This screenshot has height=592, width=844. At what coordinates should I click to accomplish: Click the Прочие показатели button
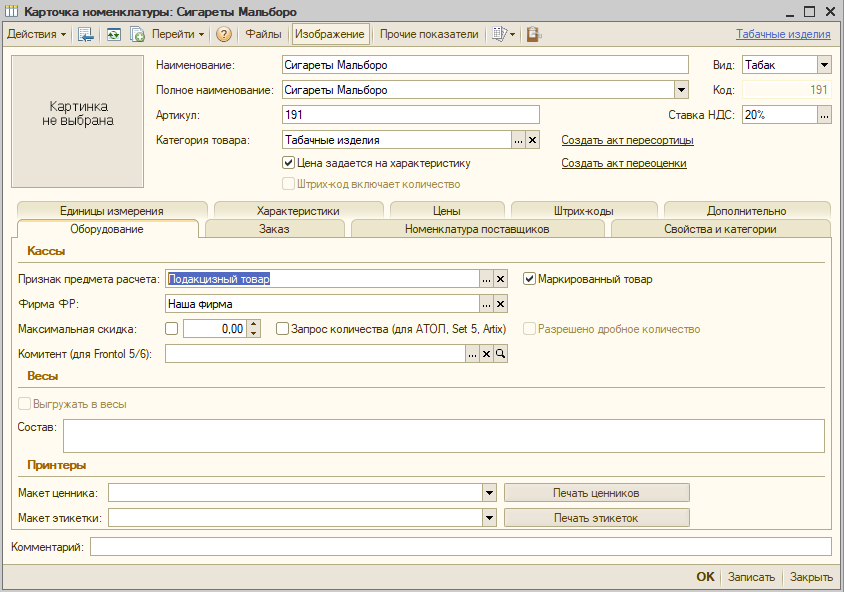pyautogui.click(x=429, y=34)
